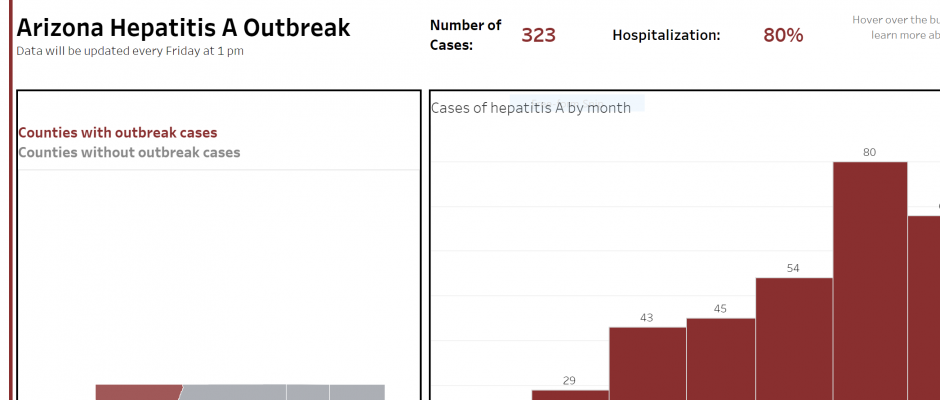Image resolution: width=940 pixels, height=400 pixels.
Task: Select the widest gray county on map
Action: pos(235,392)
